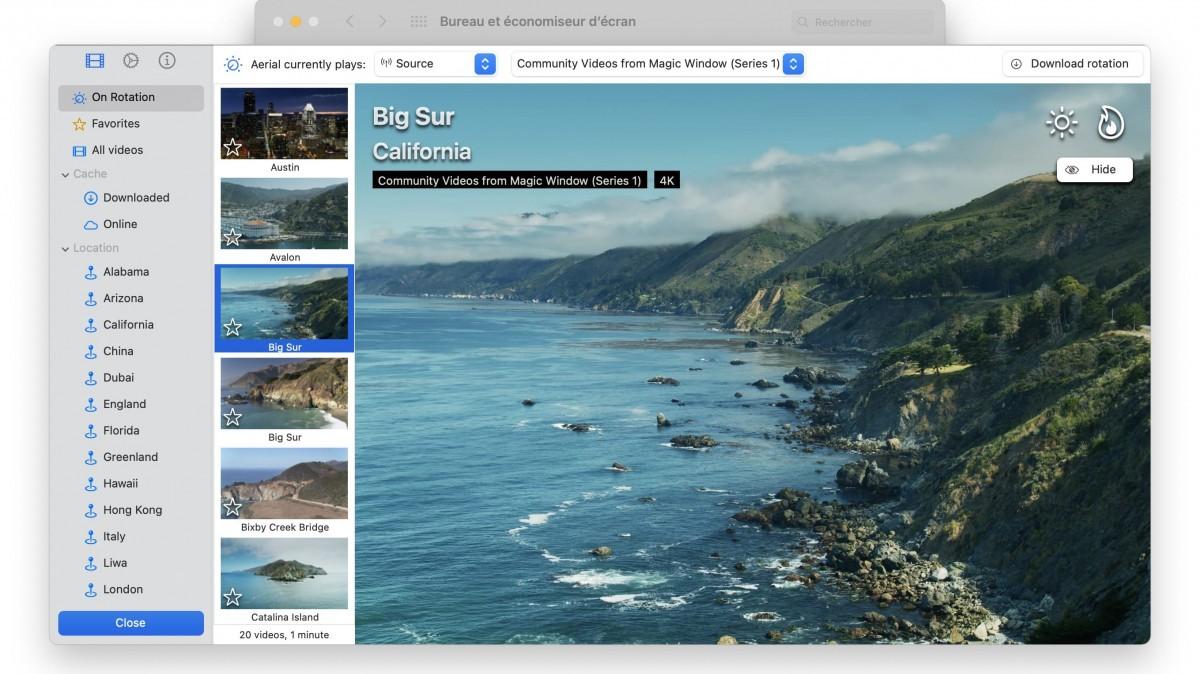Open the film strip videos tab icon
Screen dimensions: 1200x674
(x=95, y=61)
